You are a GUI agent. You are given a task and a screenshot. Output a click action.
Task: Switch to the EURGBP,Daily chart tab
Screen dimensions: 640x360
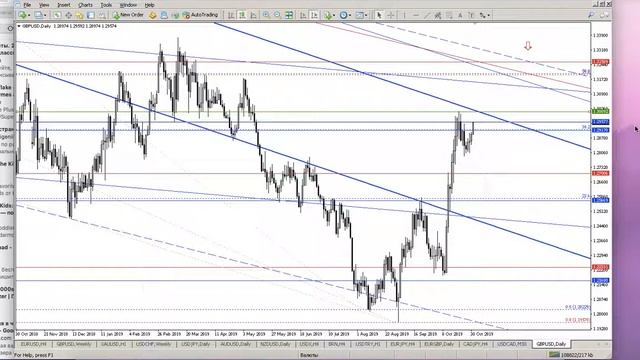click(439, 344)
